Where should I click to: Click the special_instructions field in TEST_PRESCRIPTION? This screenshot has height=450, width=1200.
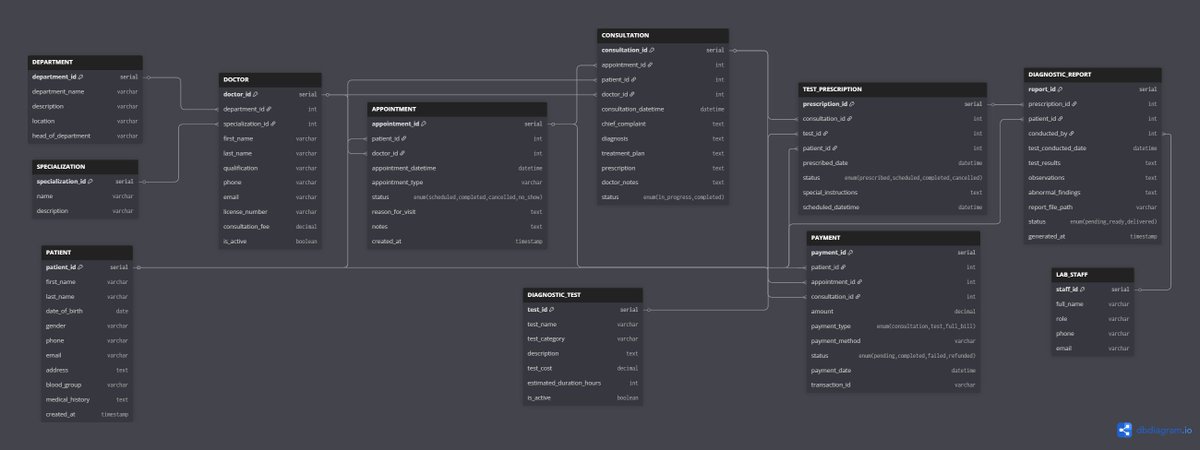click(892, 192)
